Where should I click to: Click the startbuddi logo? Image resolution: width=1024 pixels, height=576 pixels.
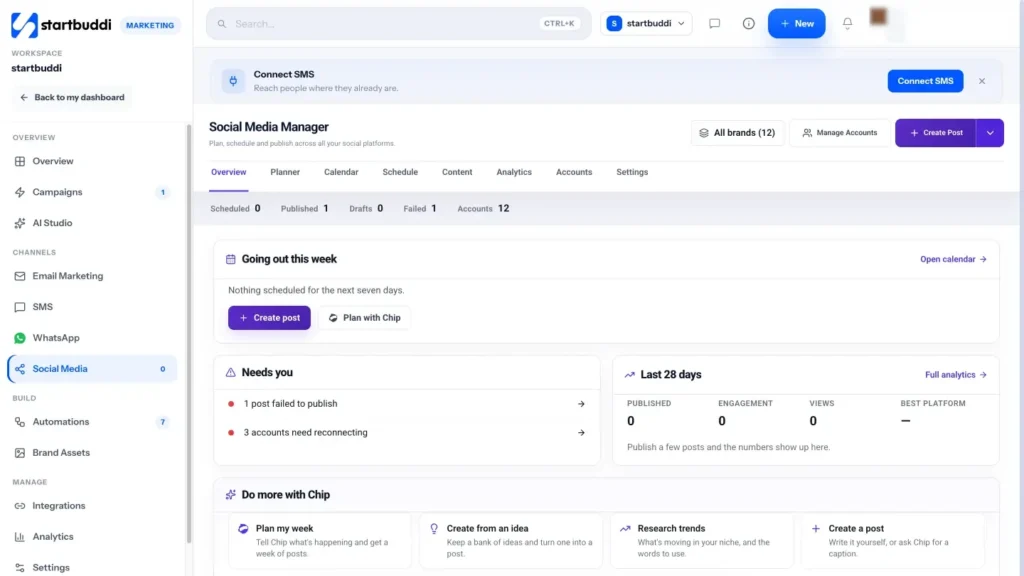(x=61, y=25)
